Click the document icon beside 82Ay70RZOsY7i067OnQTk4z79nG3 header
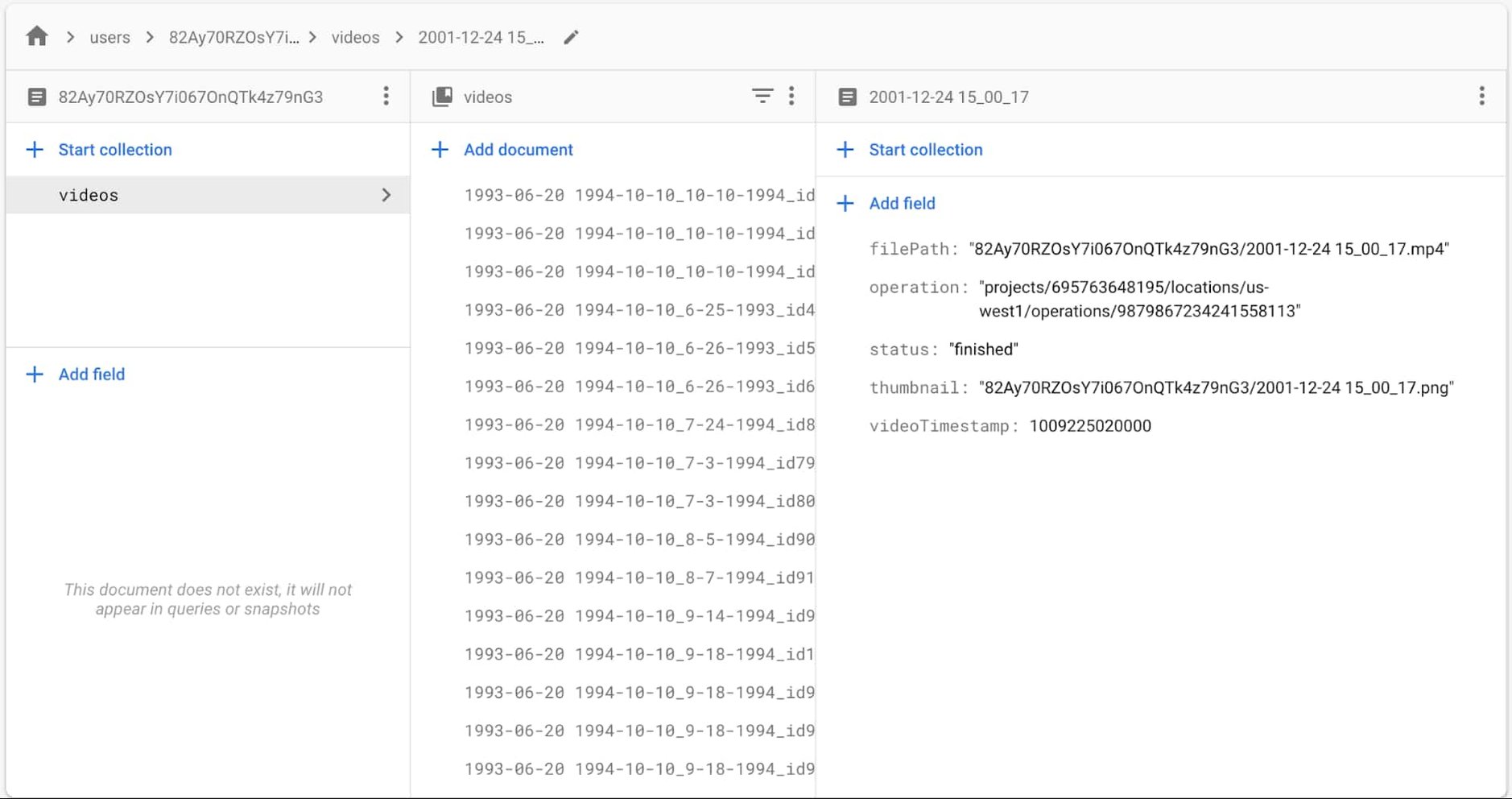The image size is (1512, 799). (x=36, y=97)
